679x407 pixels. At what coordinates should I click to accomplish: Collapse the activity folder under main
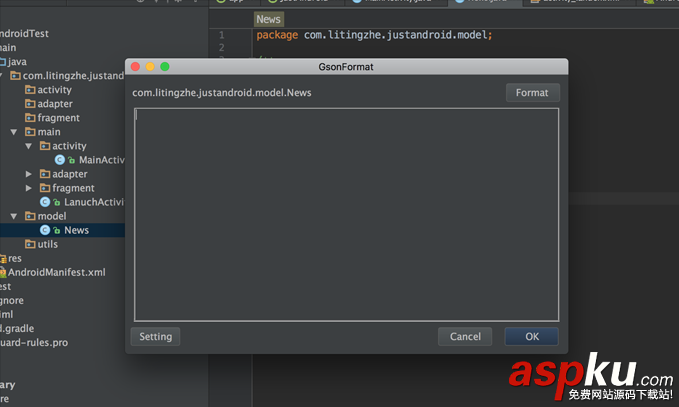[x=29, y=146]
